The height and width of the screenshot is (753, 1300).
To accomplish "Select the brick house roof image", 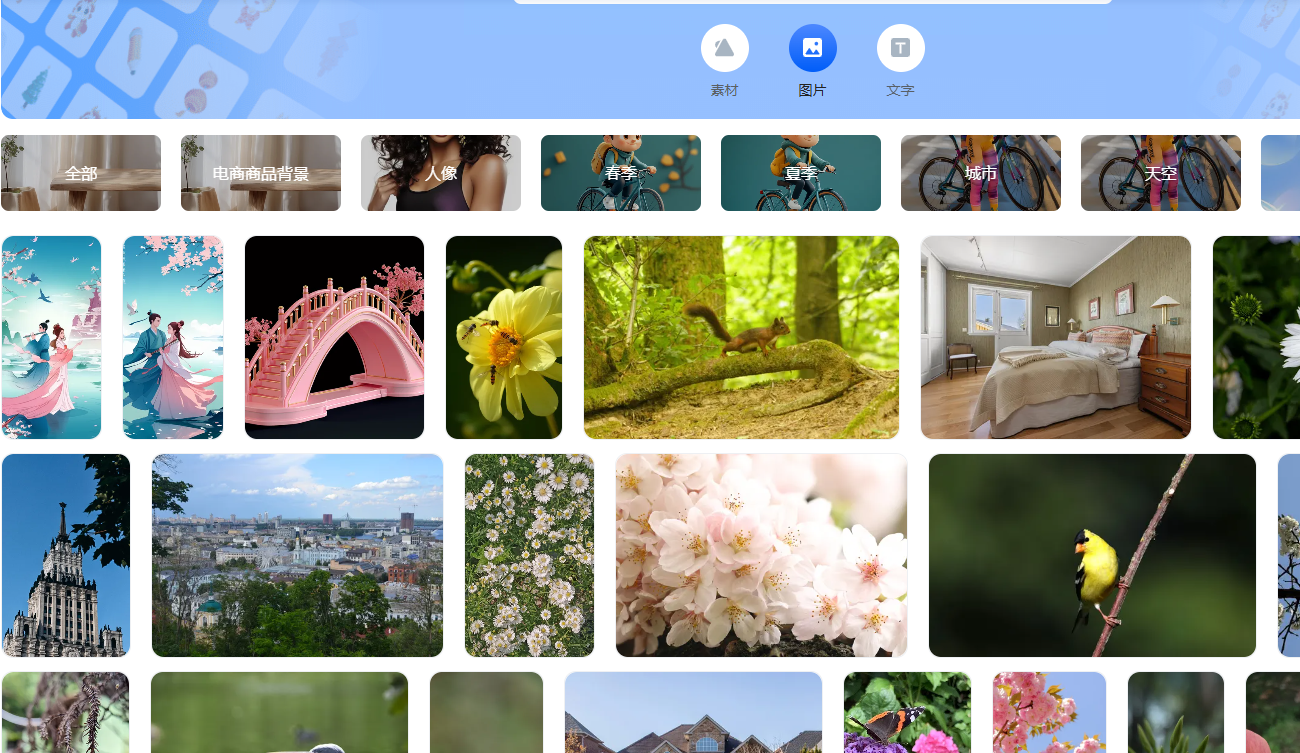I will pyautogui.click(x=693, y=712).
